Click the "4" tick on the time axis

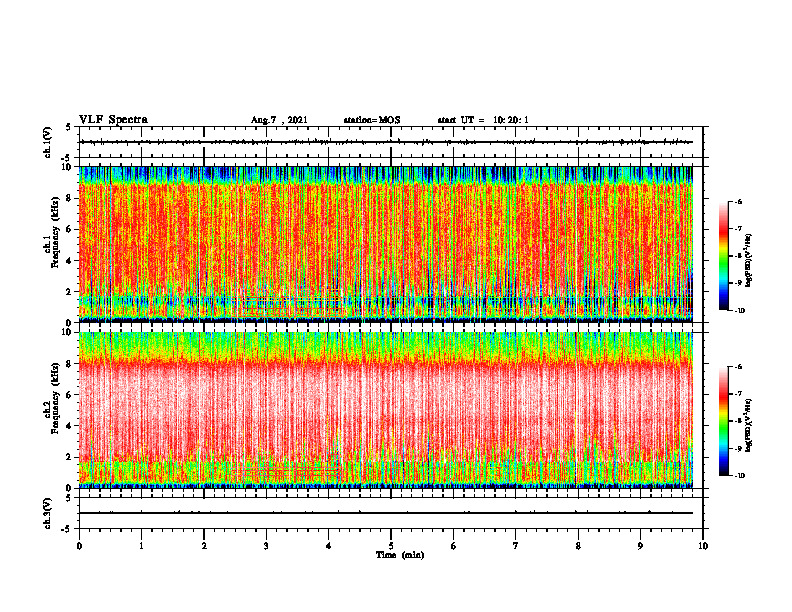point(329,546)
